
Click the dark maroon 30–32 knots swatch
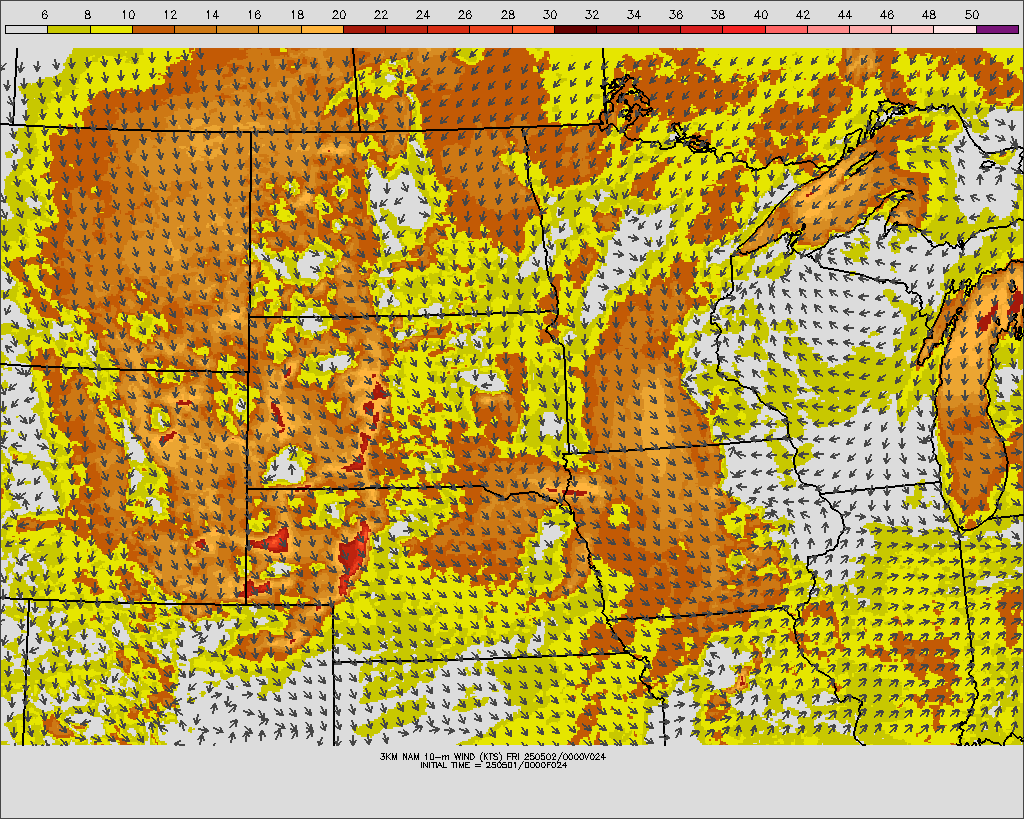(x=575, y=29)
